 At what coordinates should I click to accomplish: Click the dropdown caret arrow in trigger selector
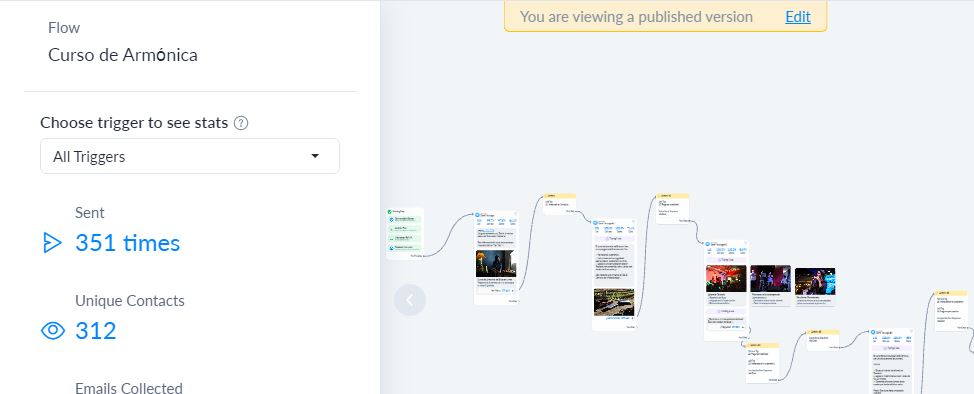(x=315, y=156)
